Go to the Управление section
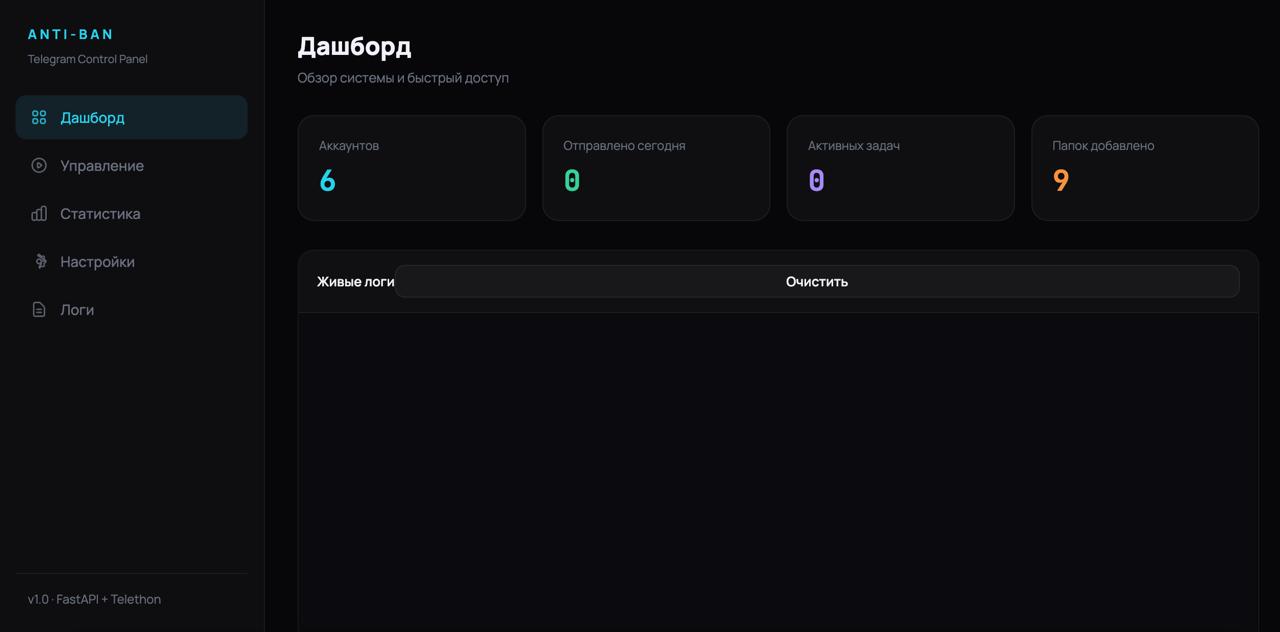This screenshot has width=1280, height=632. pyautogui.click(x=131, y=165)
